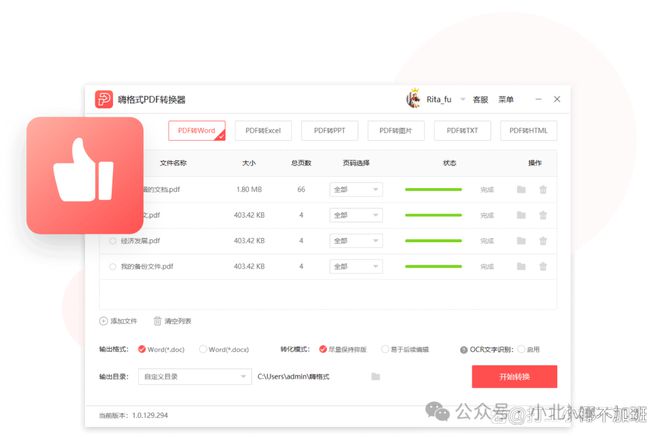The height and width of the screenshot is (438, 660).
Task: Select the 我的备份文件.pdf row radio
Action: 112,267
